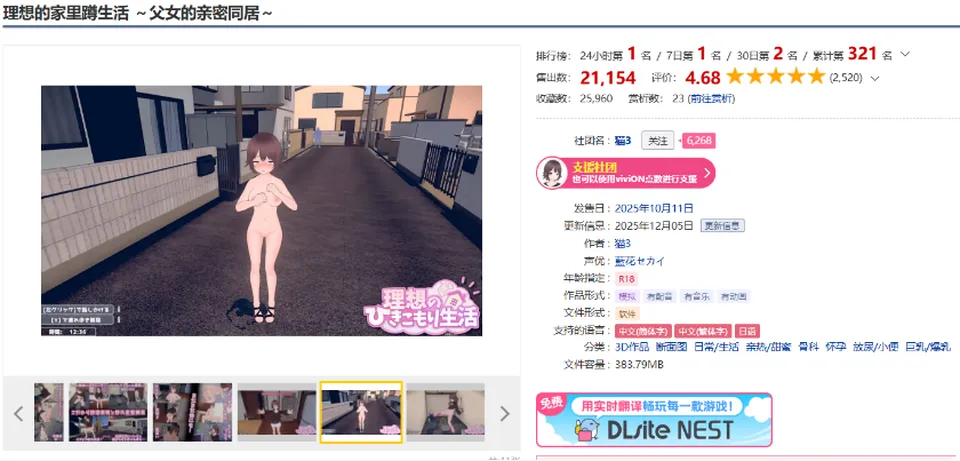
Task: Click the update date 2025年12月05日
Action: 654,225
